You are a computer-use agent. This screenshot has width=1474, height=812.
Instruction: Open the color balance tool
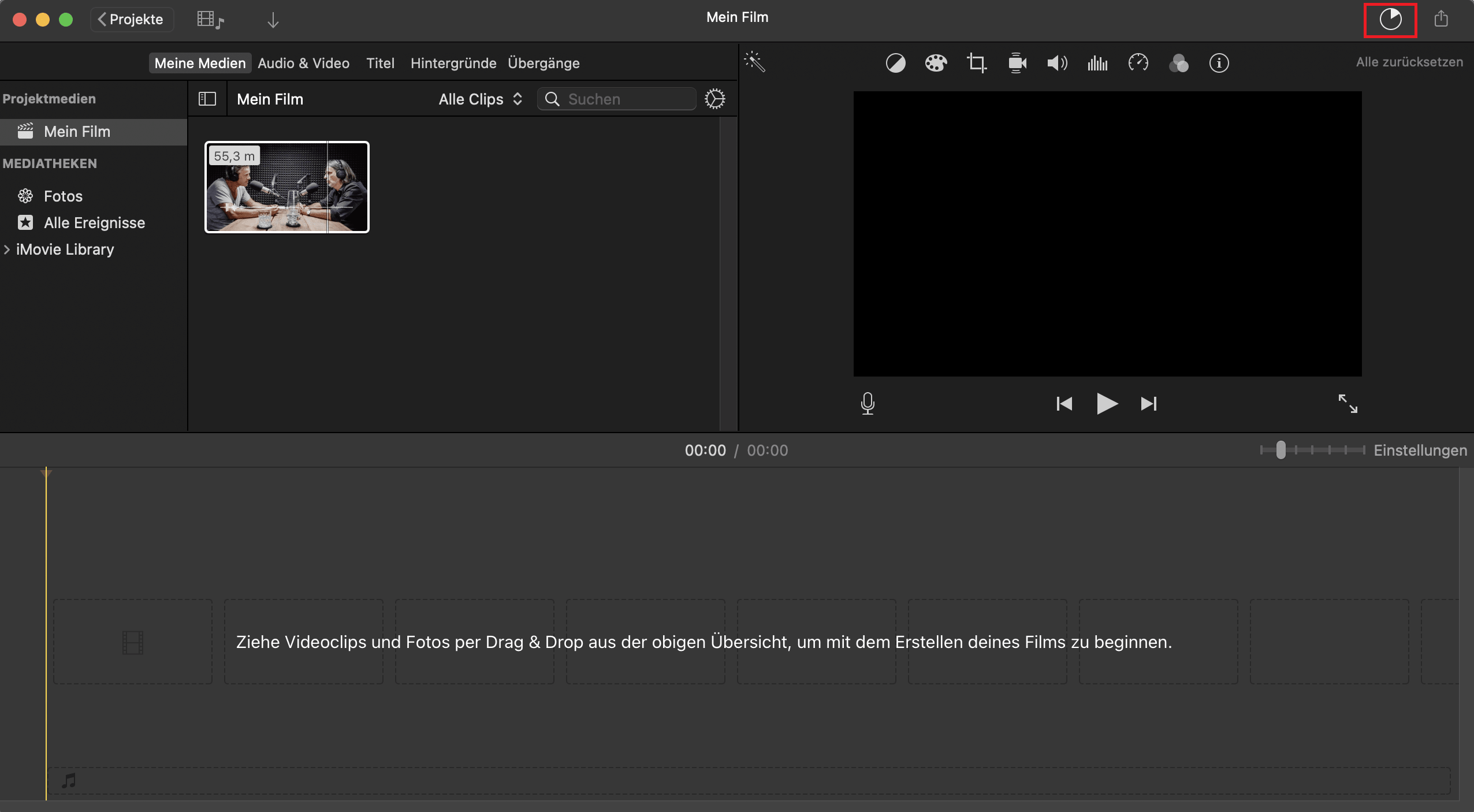click(x=895, y=63)
